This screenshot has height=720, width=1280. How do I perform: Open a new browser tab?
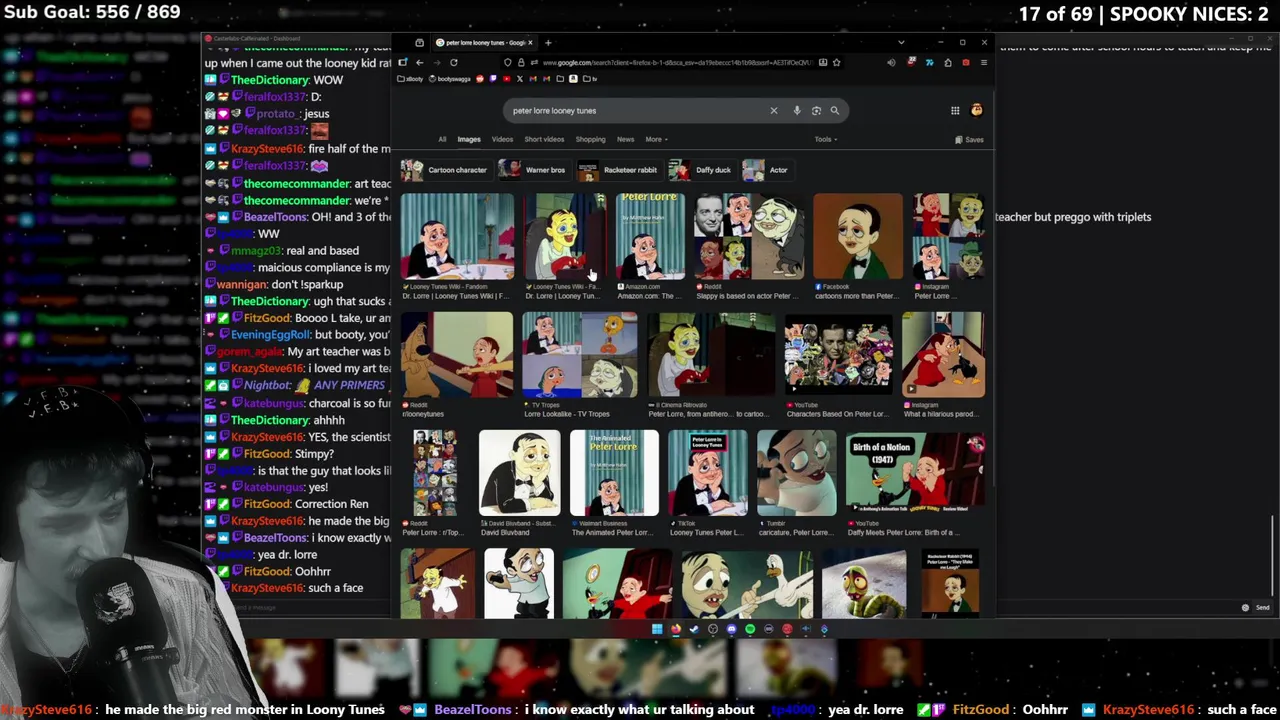click(x=548, y=42)
